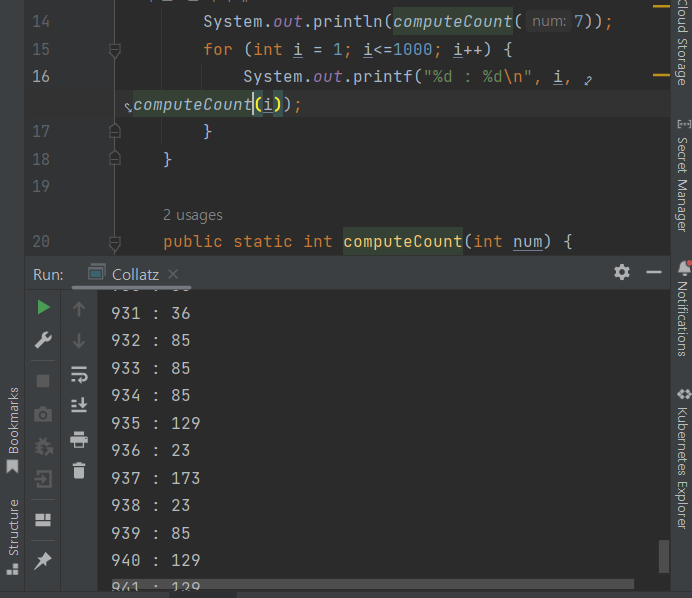This screenshot has height=598, width=692.
Task: Click line number 20 in gutter
Action: click(x=41, y=241)
